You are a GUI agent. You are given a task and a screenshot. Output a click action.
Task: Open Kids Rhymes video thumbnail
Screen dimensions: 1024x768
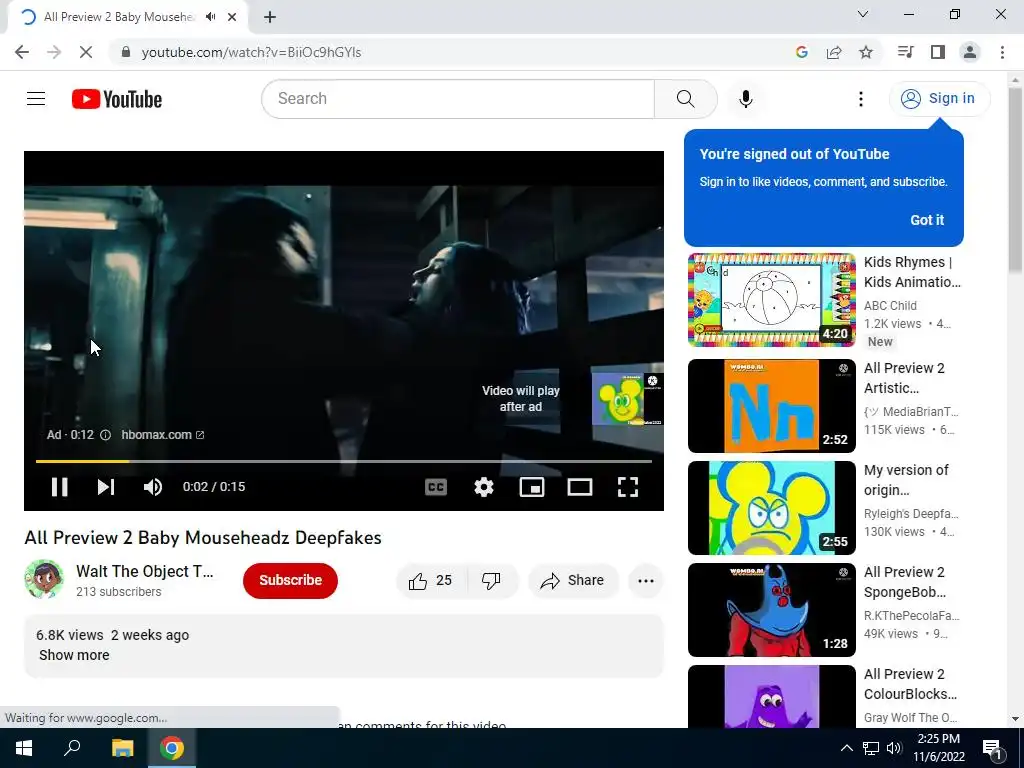(x=771, y=300)
